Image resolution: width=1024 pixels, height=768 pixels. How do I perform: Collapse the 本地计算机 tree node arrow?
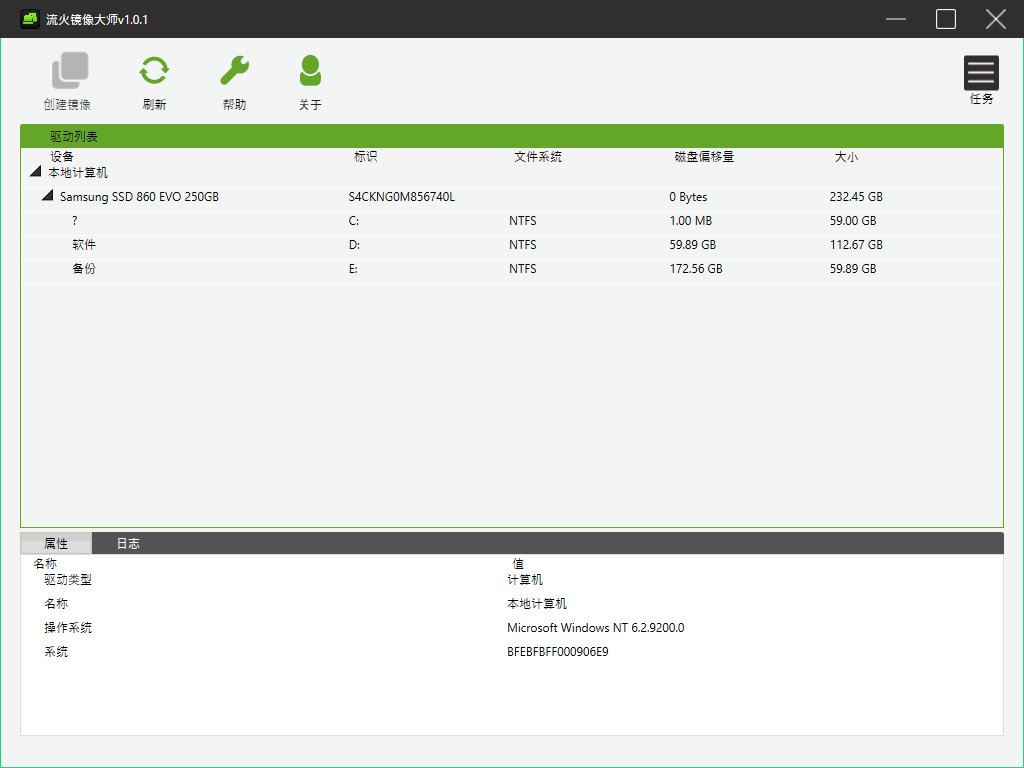click(x=36, y=172)
